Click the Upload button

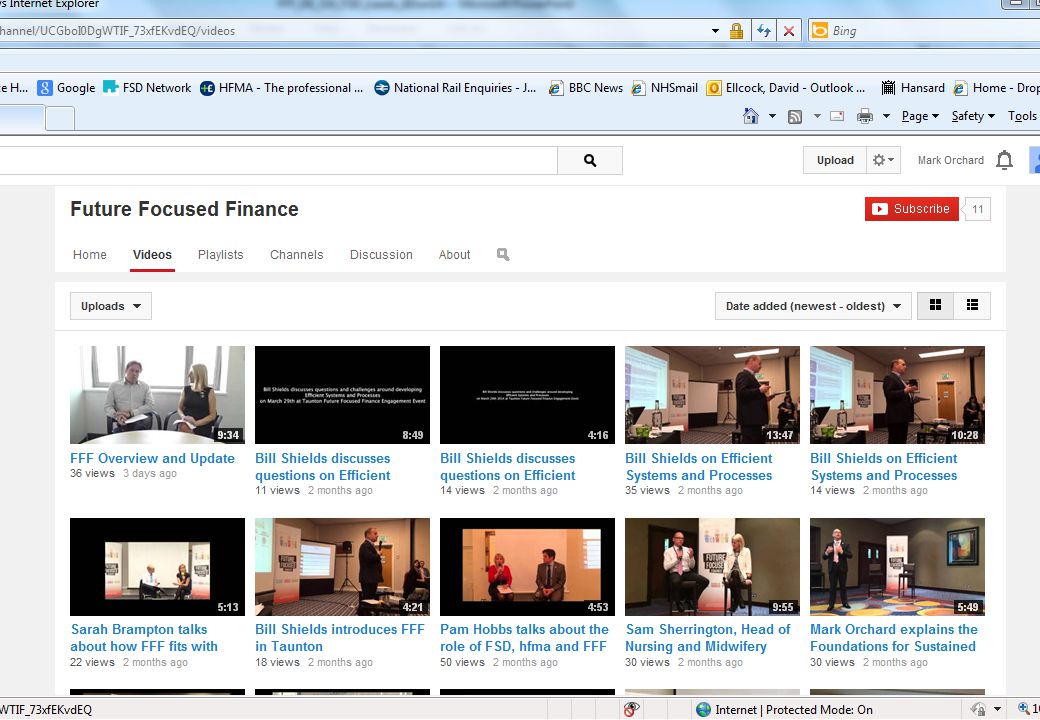(835, 160)
